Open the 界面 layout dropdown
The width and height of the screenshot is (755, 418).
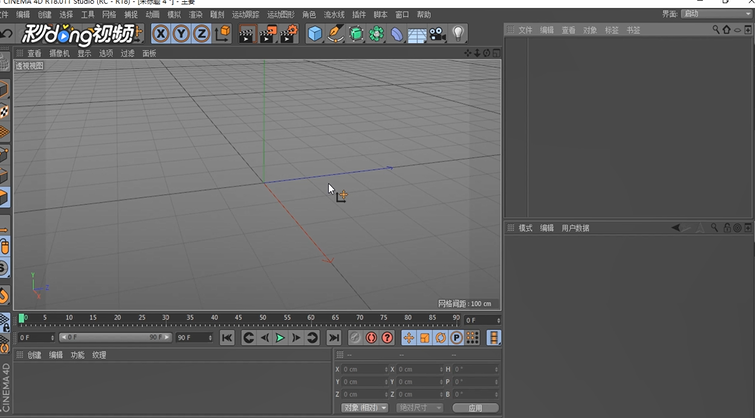pyautogui.click(x=716, y=14)
